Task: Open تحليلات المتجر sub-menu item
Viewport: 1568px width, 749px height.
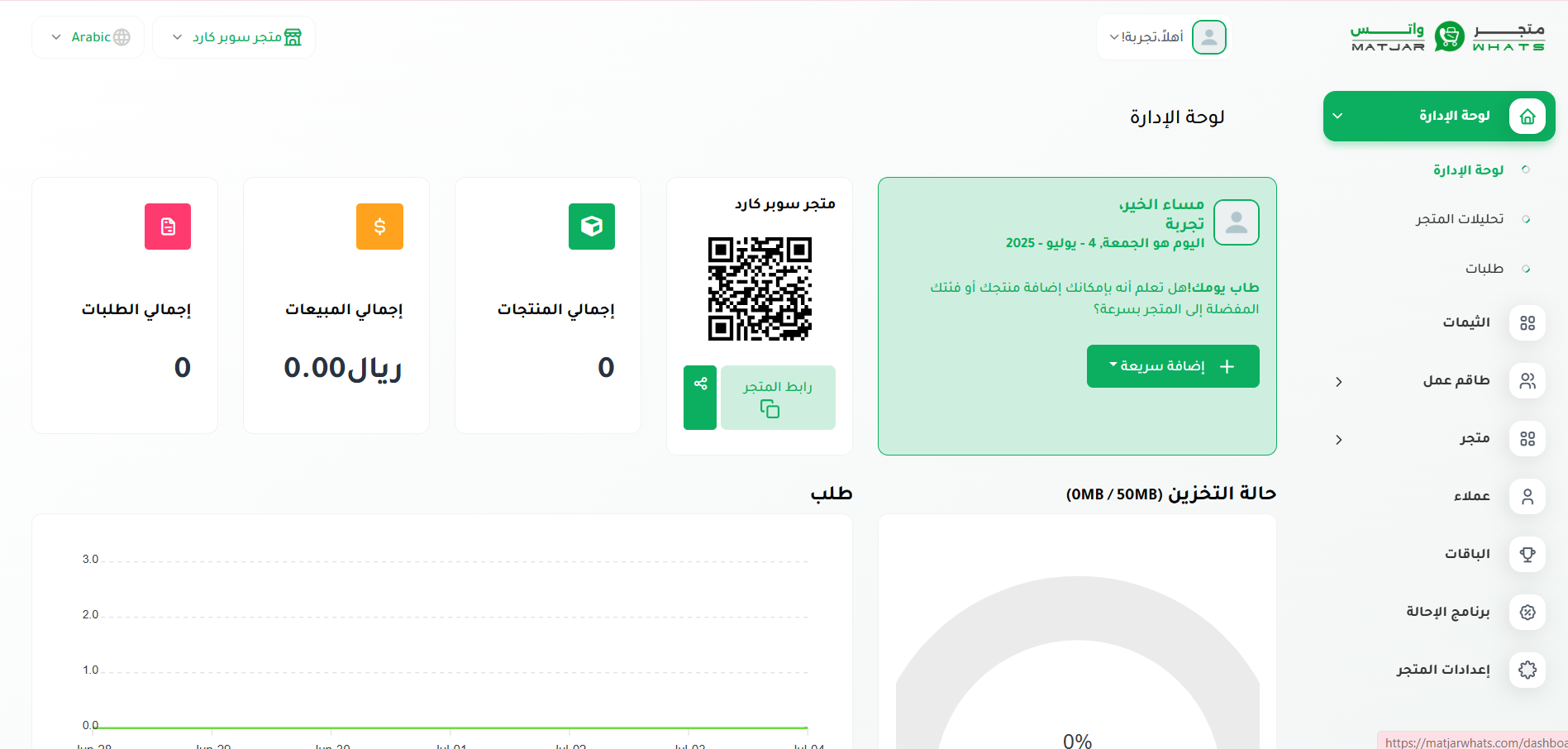Action: (x=1459, y=219)
